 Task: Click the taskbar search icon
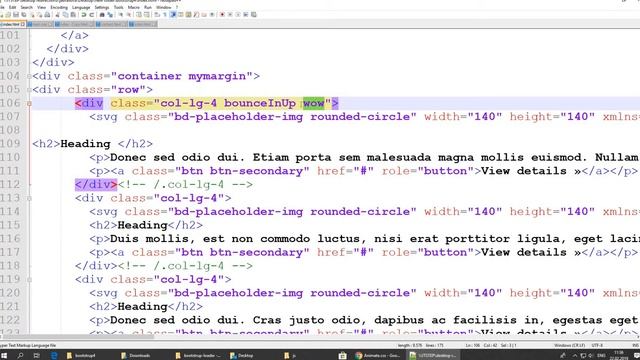click(x=20, y=356)
